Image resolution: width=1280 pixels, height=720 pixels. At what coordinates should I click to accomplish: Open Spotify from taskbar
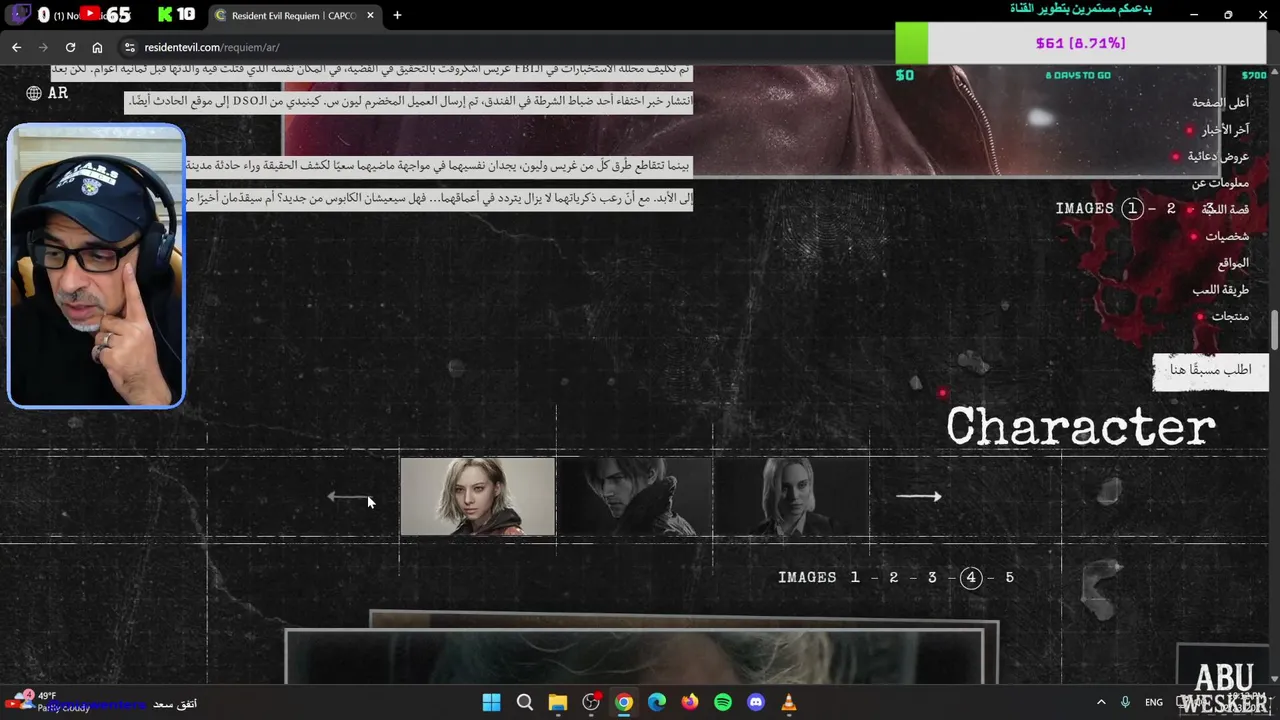tap(723, 702)
